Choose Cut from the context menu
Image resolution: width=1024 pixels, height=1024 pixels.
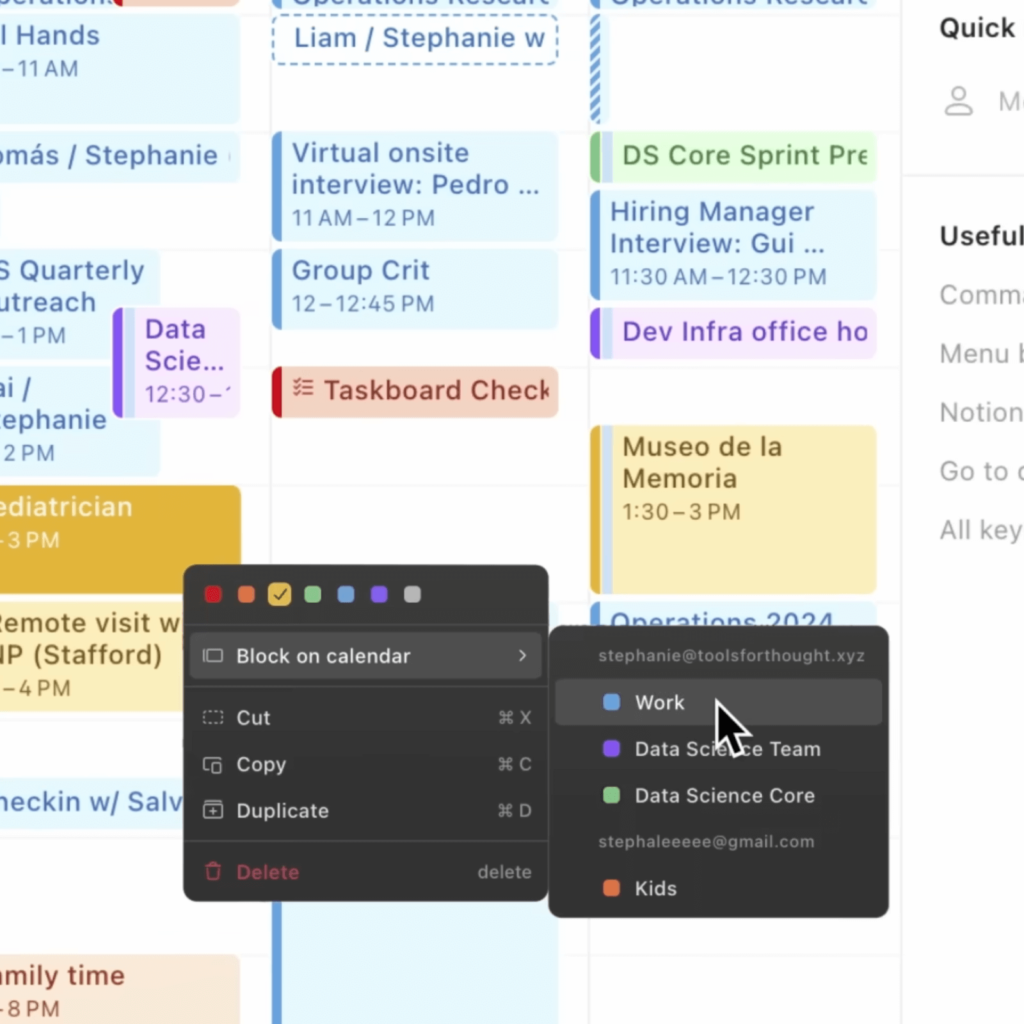coord(366,718)
